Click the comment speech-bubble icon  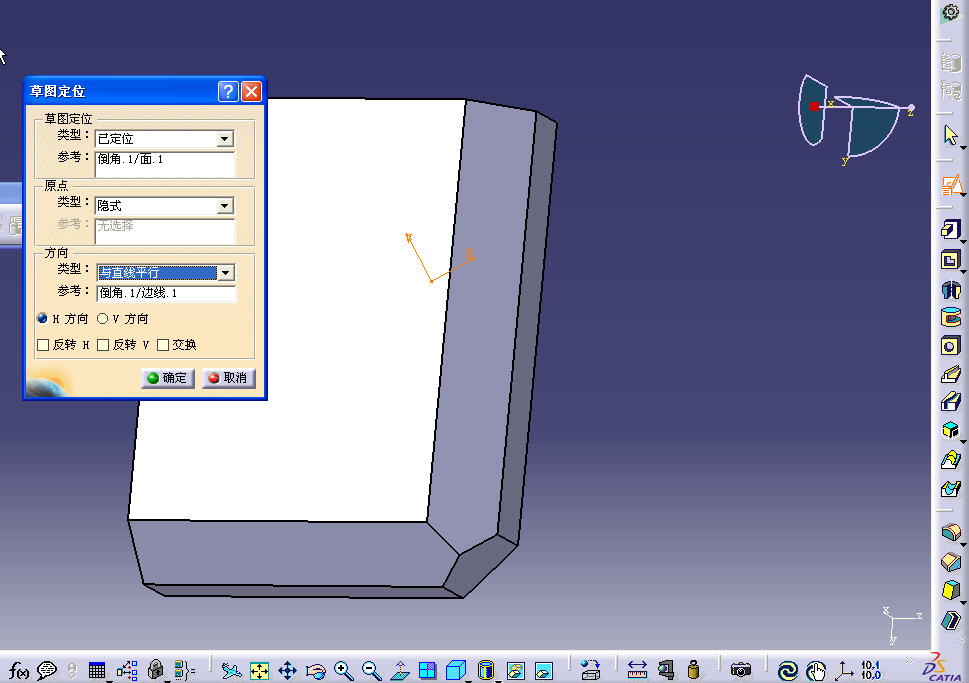pyautogui.click(x=46, y=670)
